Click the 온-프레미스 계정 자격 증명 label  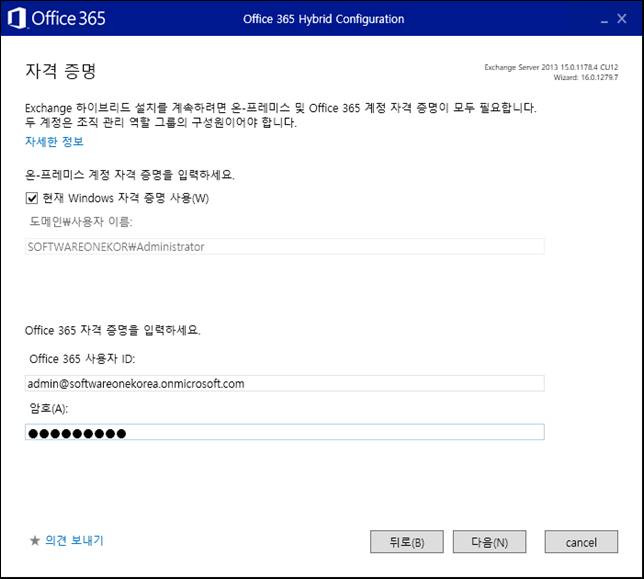click(x=130, y=175)
